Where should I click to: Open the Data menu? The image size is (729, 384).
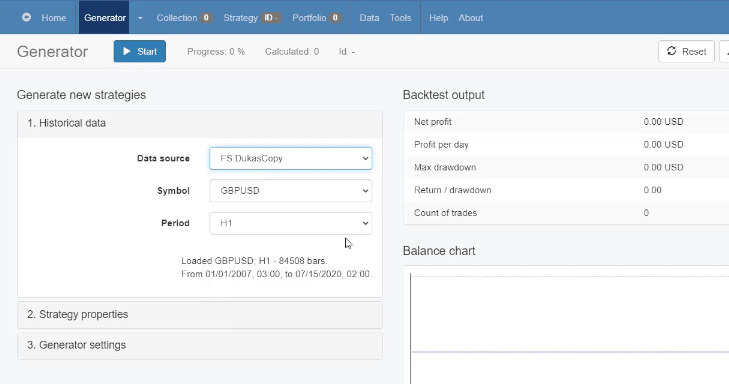[x=369, y=18]
